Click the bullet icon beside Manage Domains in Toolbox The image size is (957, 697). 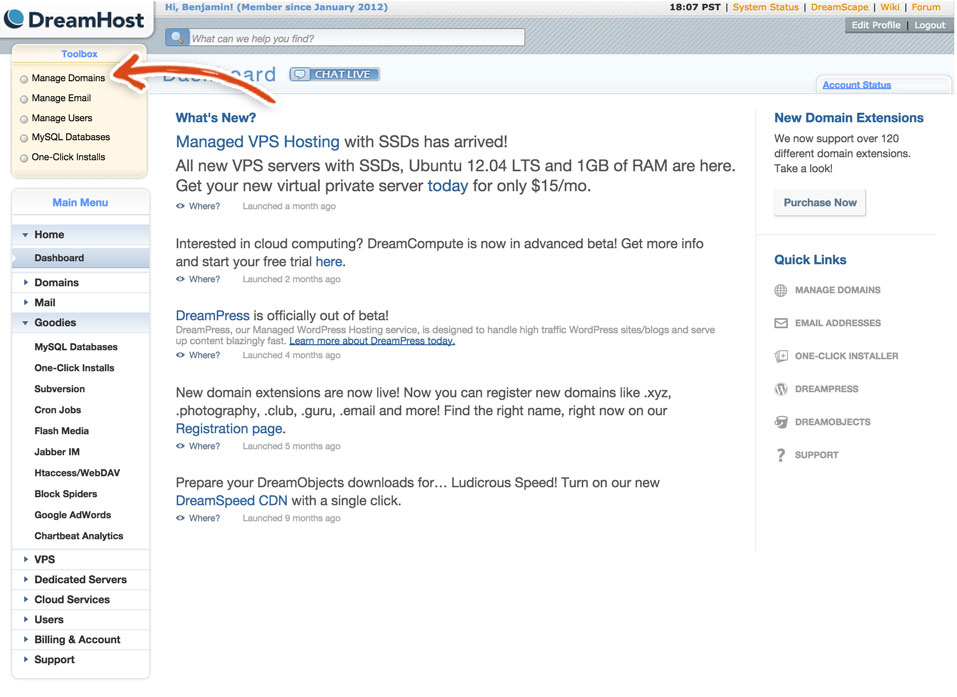pyautogui.click(x=24, y=79)
